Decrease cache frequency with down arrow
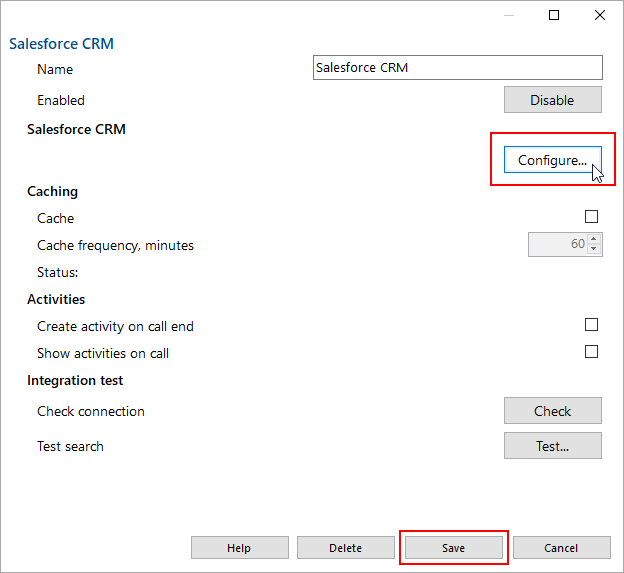The width and height of the screenshot is (624, 573). coord(594,249)
